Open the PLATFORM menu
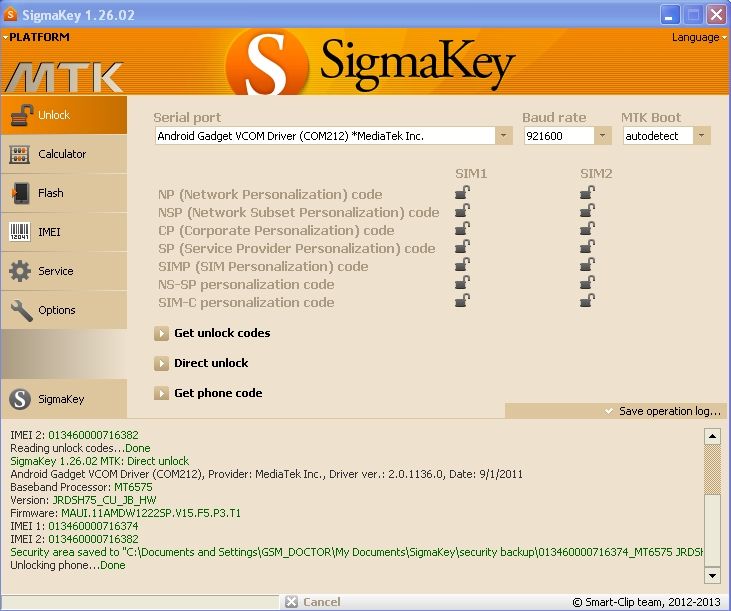Viewport: 731px width, 611px height. tap(37, 37)
